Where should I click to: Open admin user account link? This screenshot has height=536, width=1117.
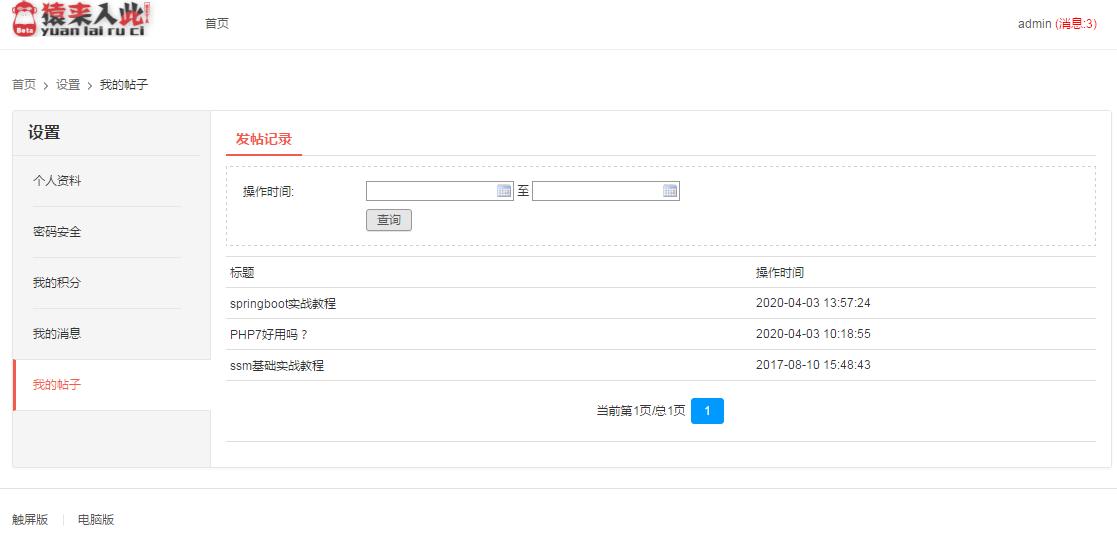point(1034,24)
